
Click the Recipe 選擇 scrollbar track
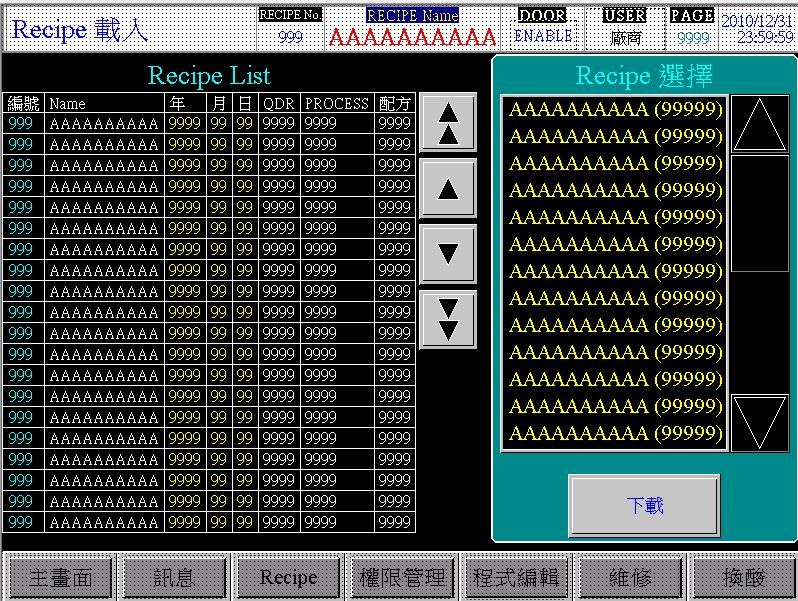click(760, 273)
